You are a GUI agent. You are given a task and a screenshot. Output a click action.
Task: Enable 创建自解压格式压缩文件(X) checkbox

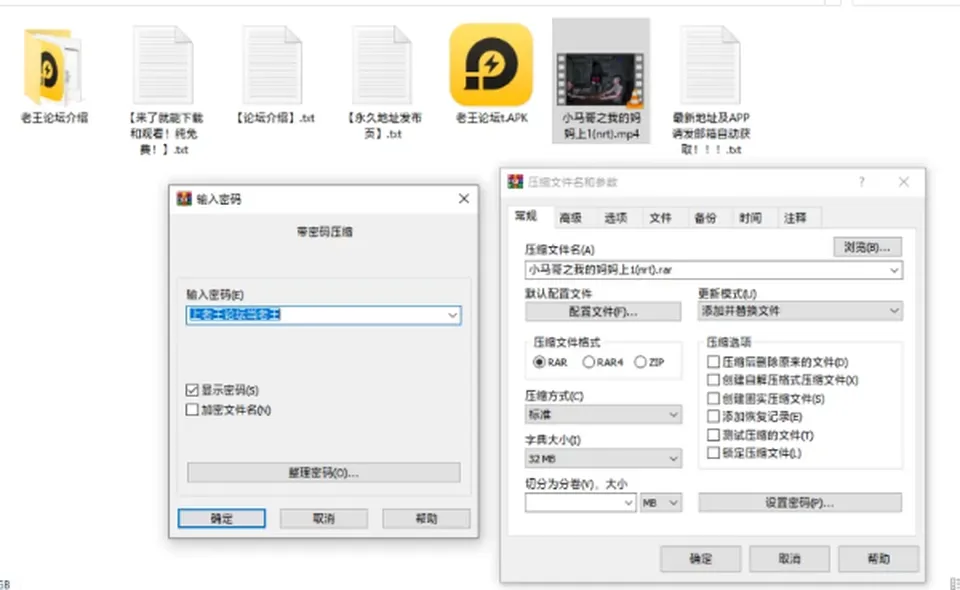713,380
